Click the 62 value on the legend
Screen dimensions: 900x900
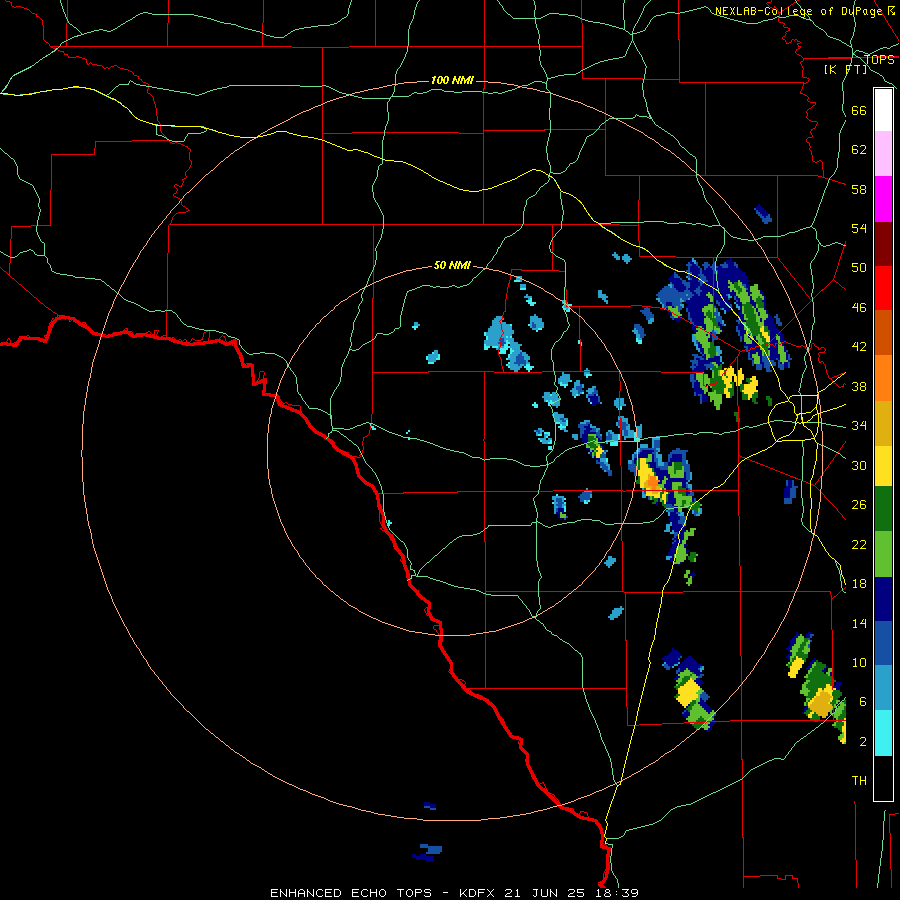click(859, 150)
